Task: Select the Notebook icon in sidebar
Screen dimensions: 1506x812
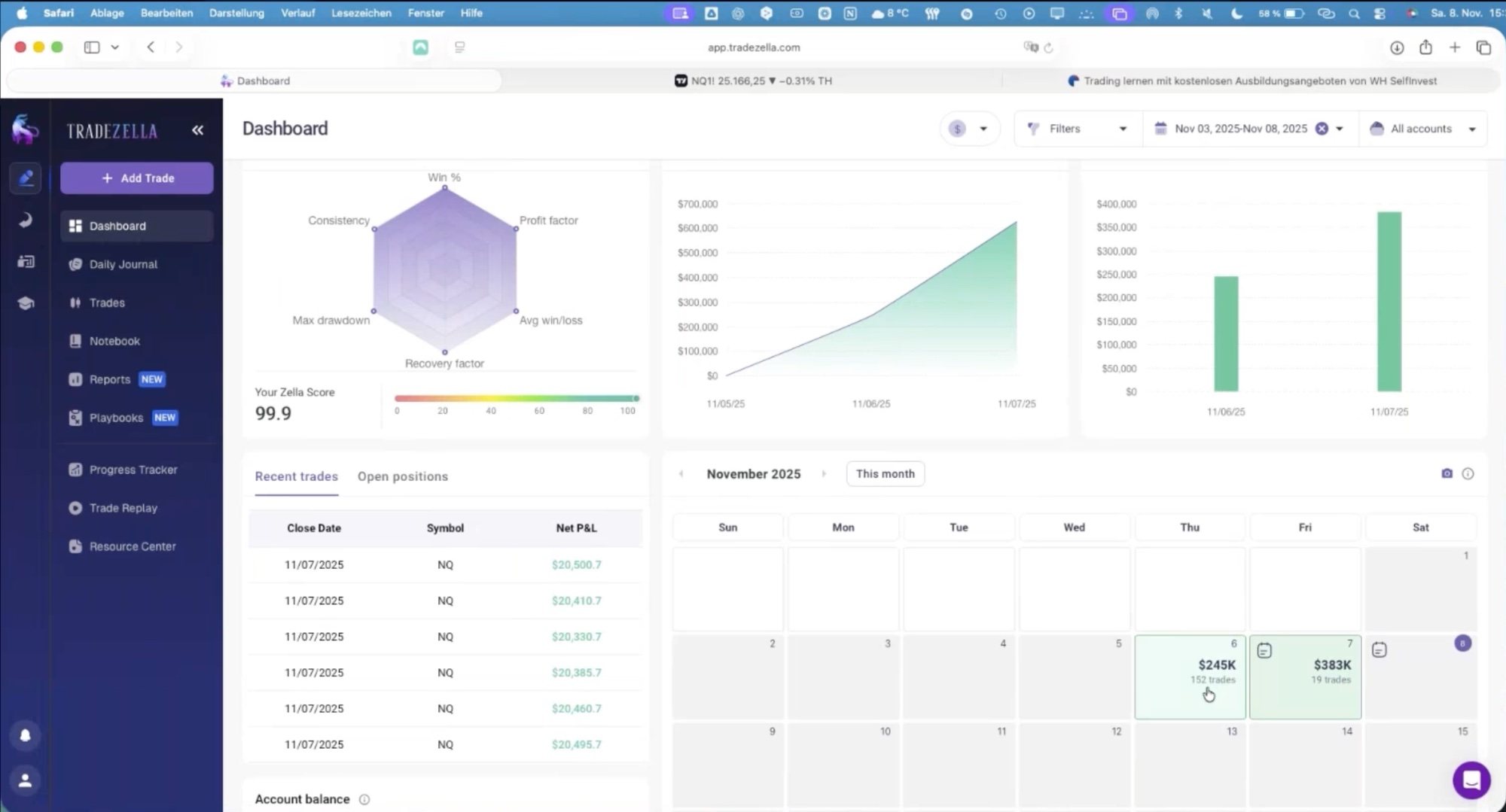Action: tap(75, 341)
